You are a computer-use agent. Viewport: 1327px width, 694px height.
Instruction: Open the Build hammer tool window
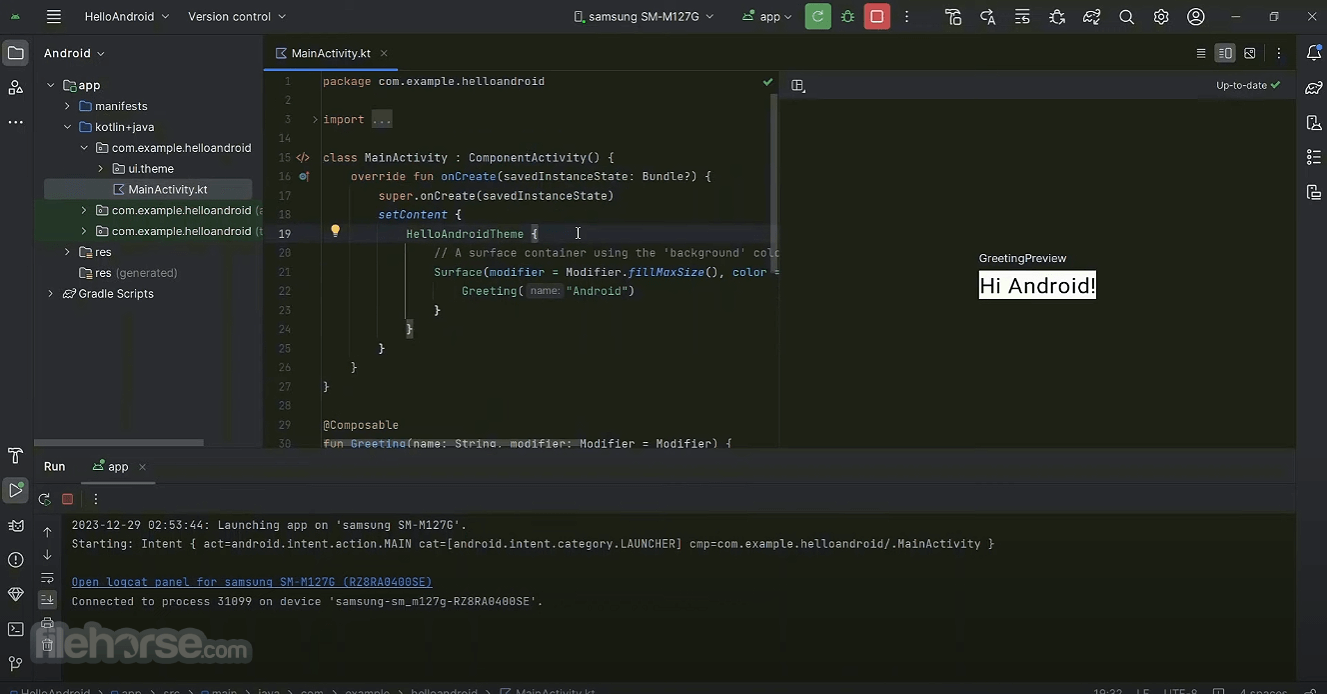16,456
